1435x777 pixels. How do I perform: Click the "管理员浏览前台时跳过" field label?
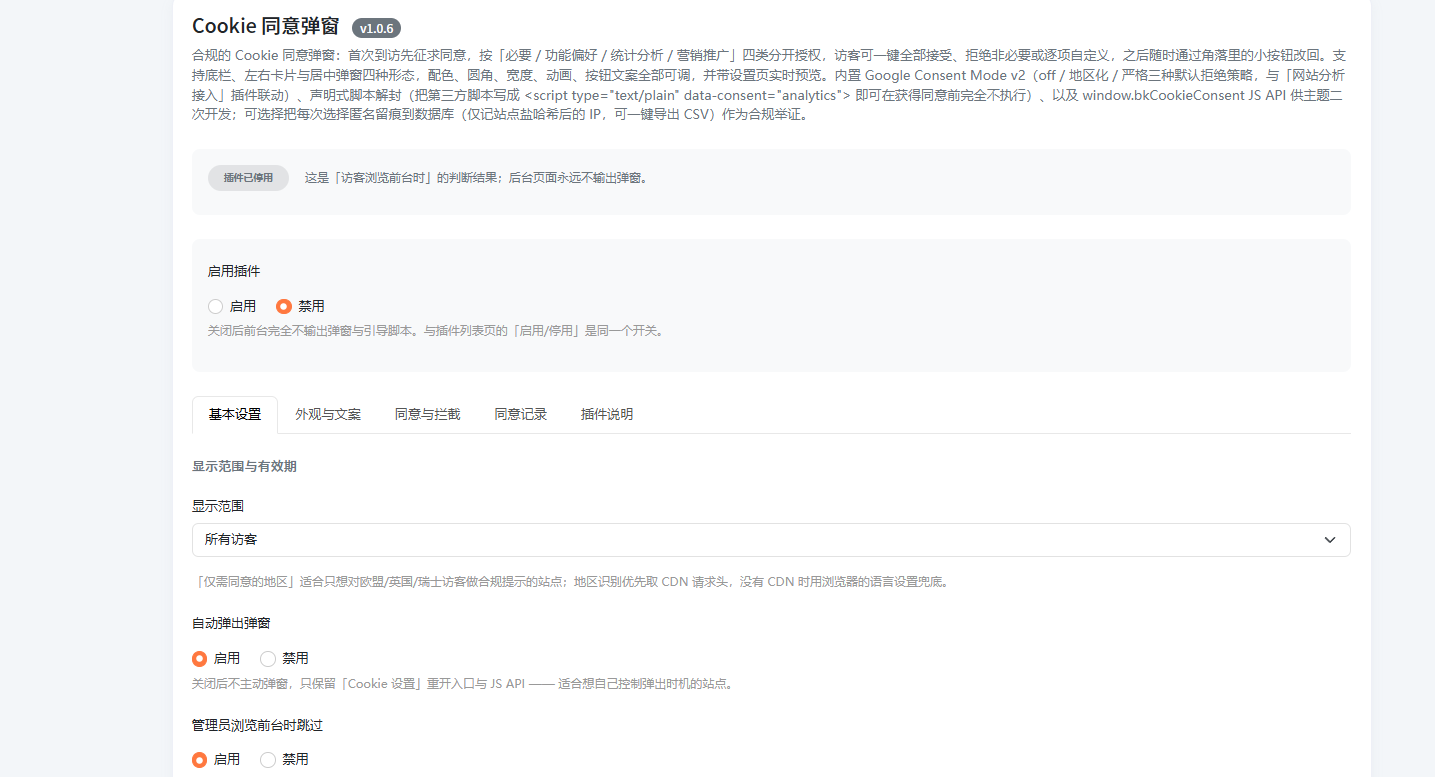257,724
